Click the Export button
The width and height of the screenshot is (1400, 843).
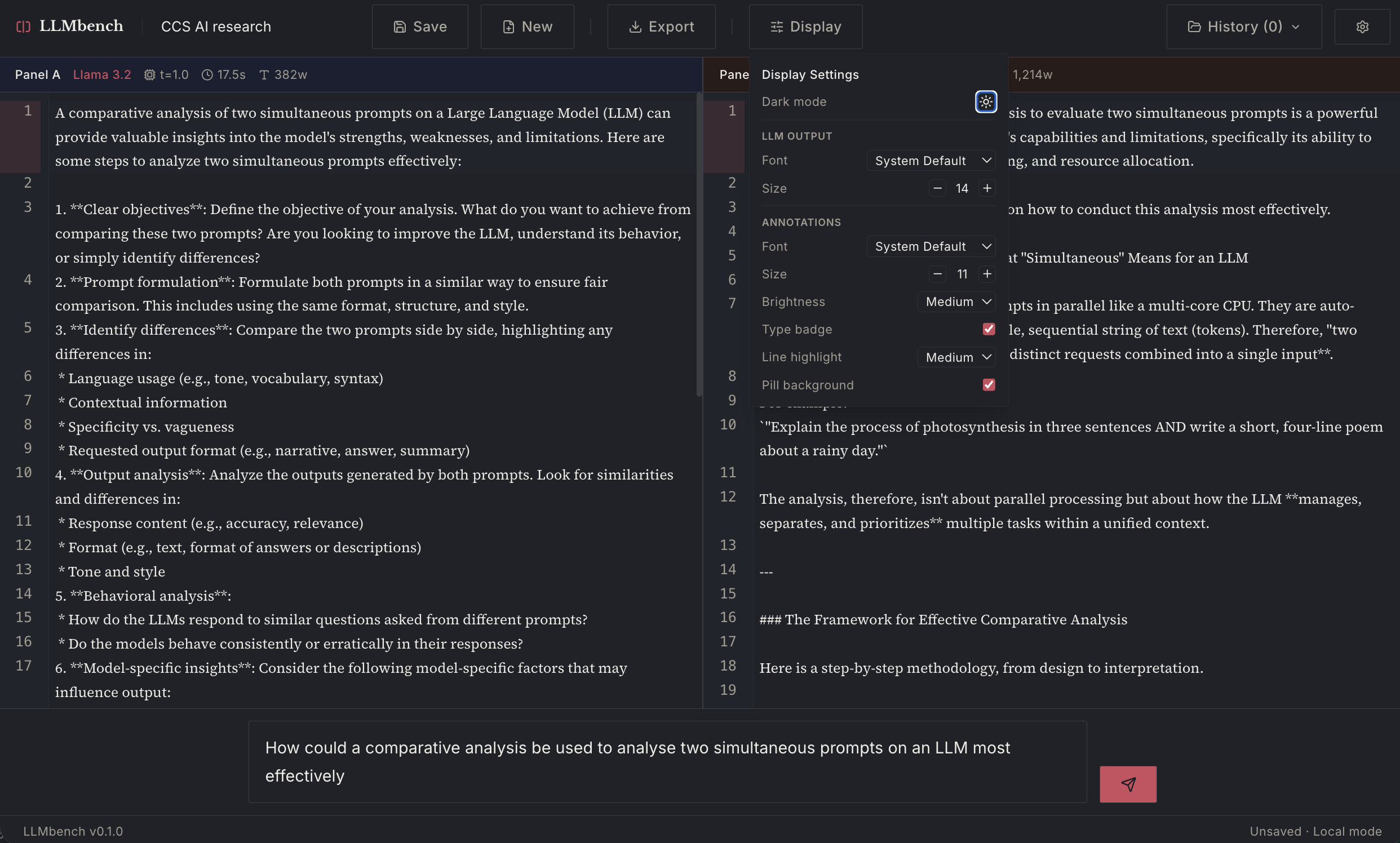pos(661,26)
